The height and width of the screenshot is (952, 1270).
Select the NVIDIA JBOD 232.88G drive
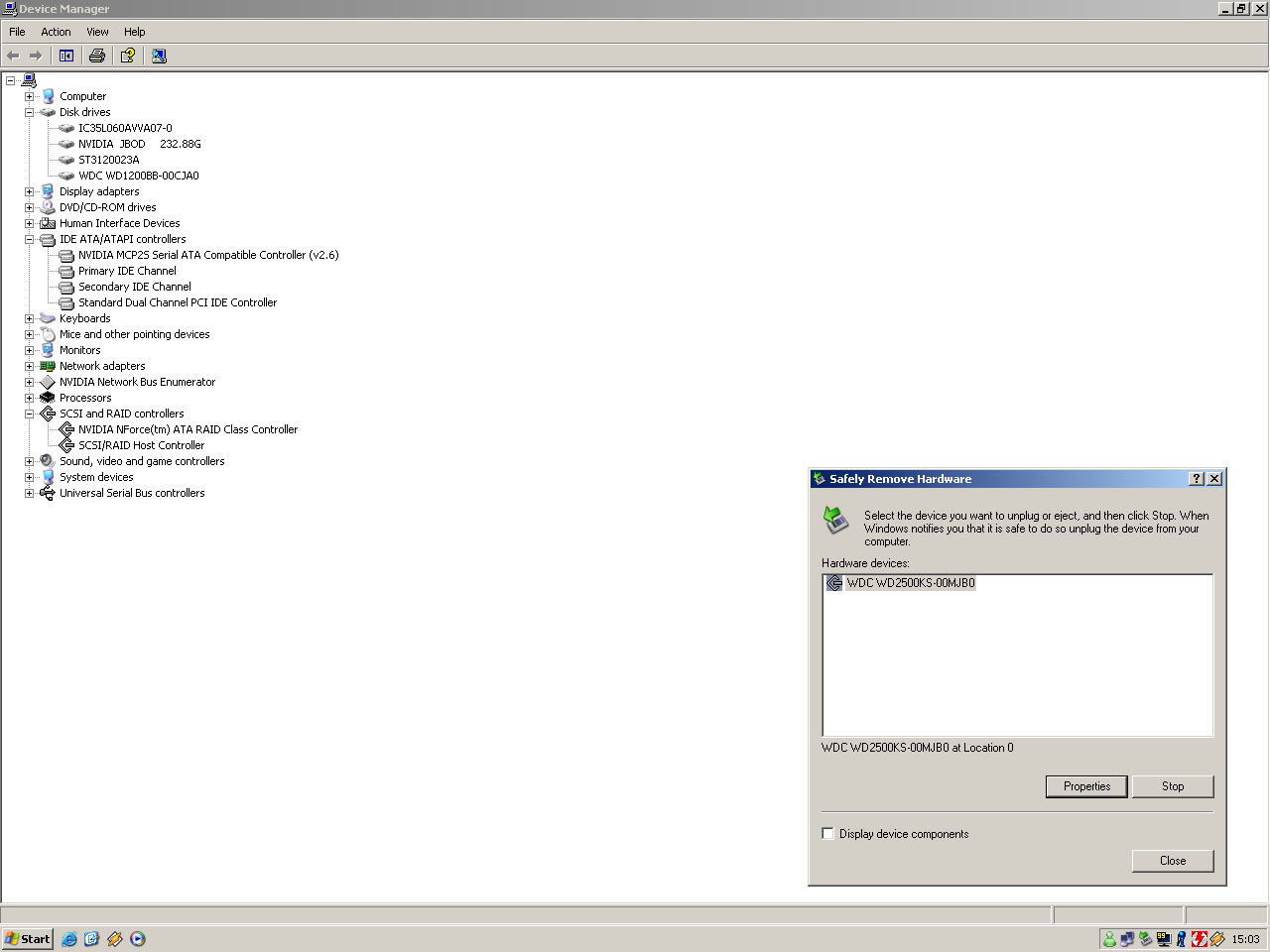[x=140, y=144]
